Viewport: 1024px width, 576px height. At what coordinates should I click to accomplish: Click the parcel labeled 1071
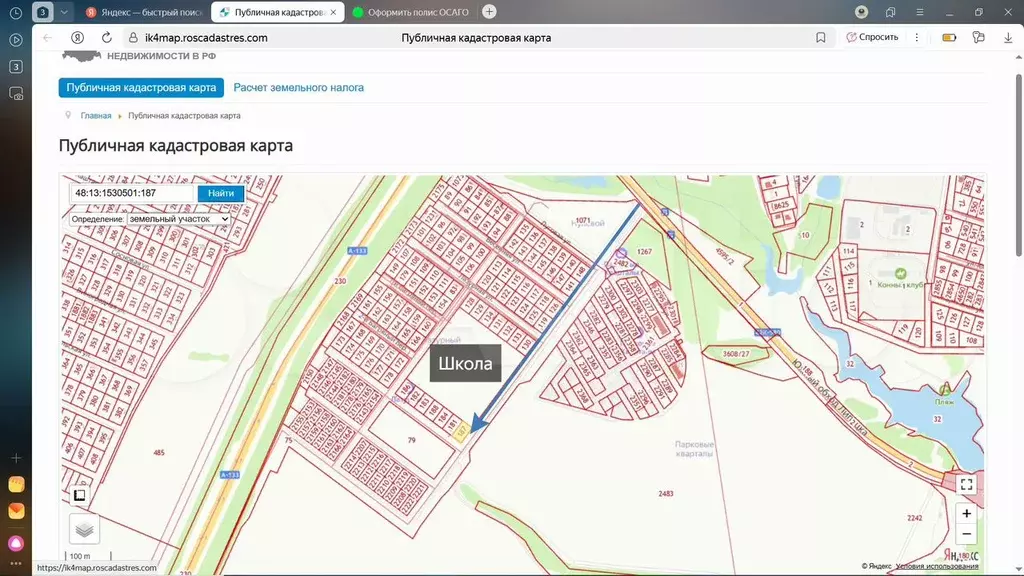(x=583, y=221)
